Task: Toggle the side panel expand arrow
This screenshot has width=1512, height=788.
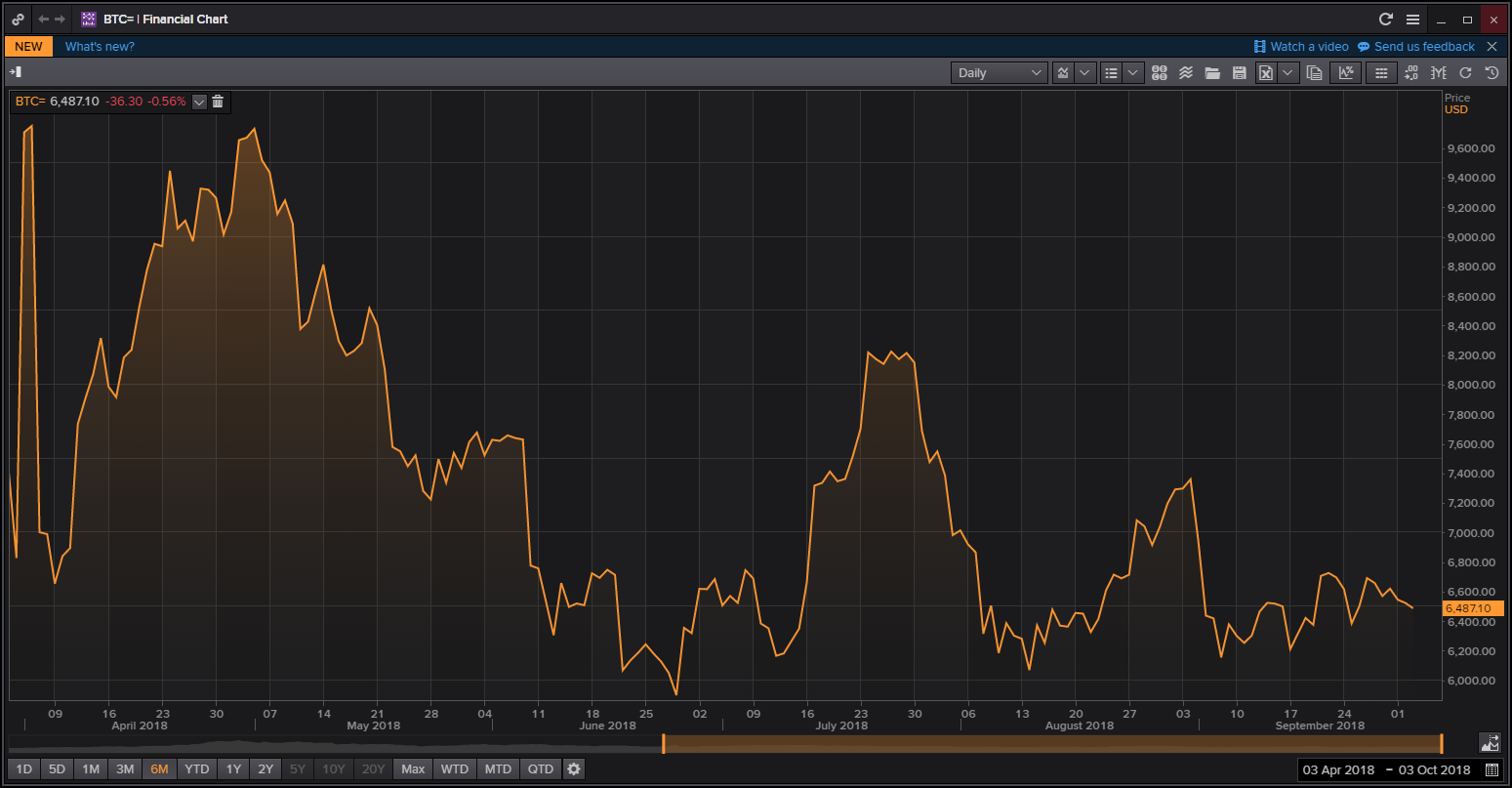Action: tap(16, 72)
